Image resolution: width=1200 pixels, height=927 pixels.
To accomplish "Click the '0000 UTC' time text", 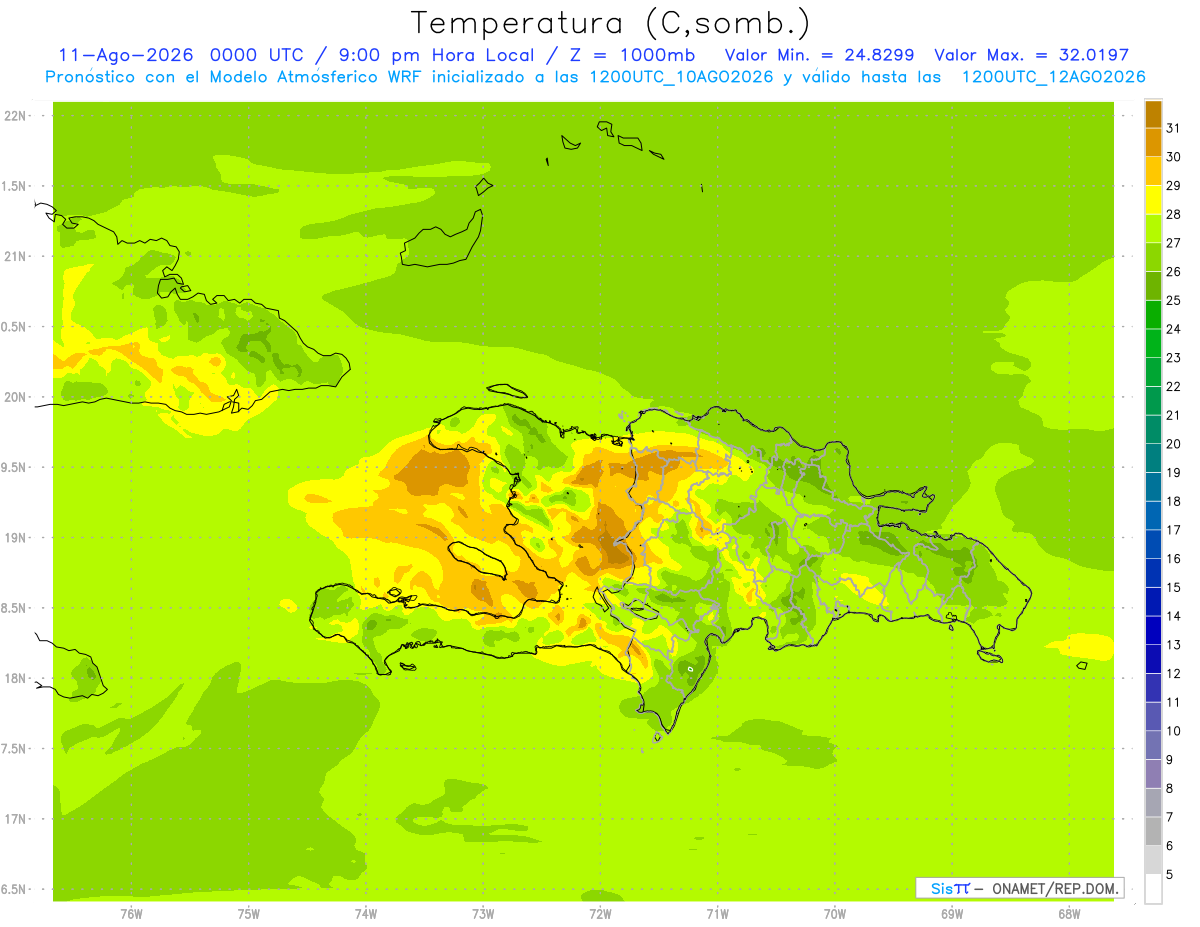I will [258, 55].
